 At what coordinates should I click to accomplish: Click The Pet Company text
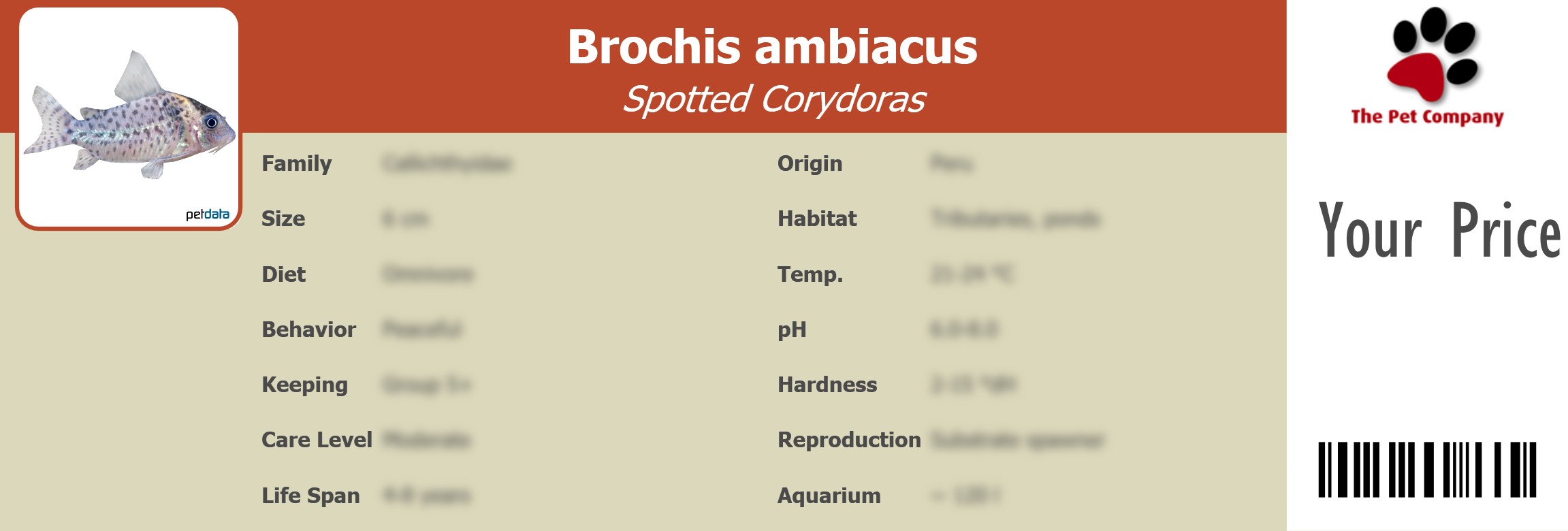[1427, 117]
